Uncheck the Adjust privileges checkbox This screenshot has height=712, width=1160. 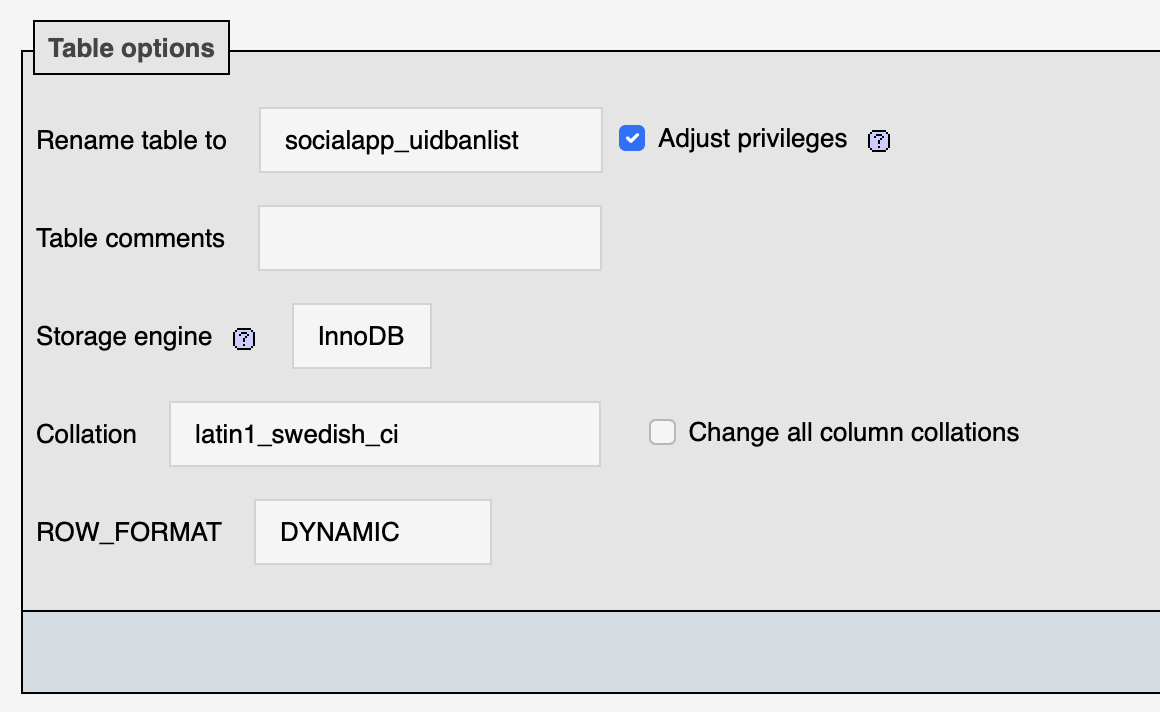coord(632,138)
